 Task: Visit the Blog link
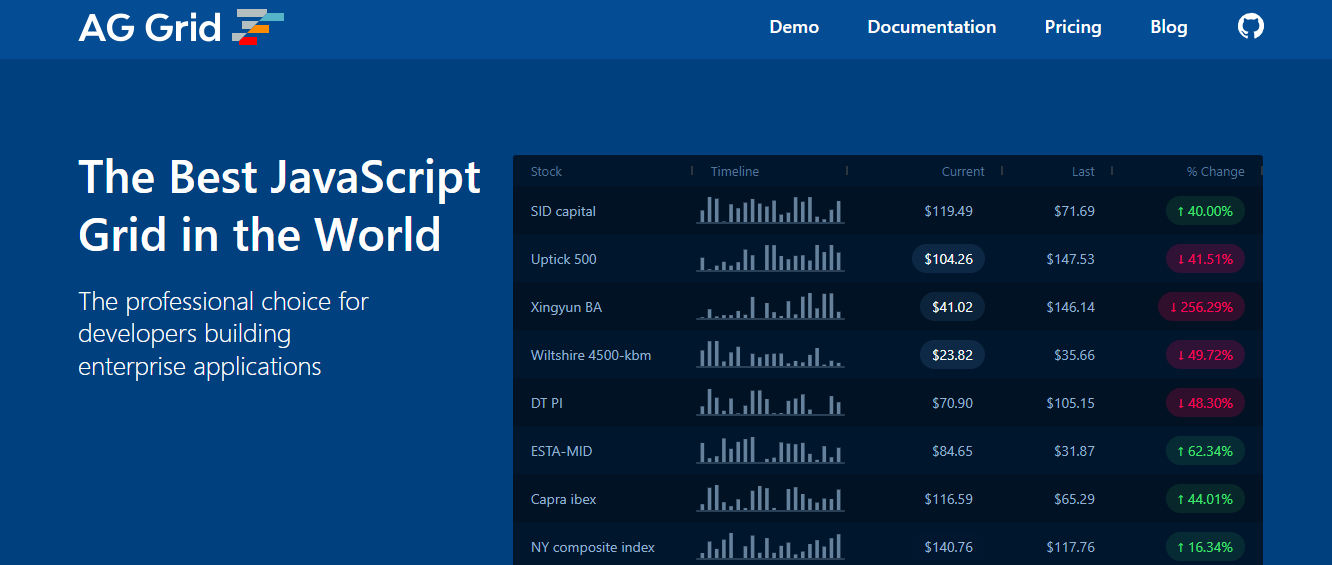coord(1169,27)
